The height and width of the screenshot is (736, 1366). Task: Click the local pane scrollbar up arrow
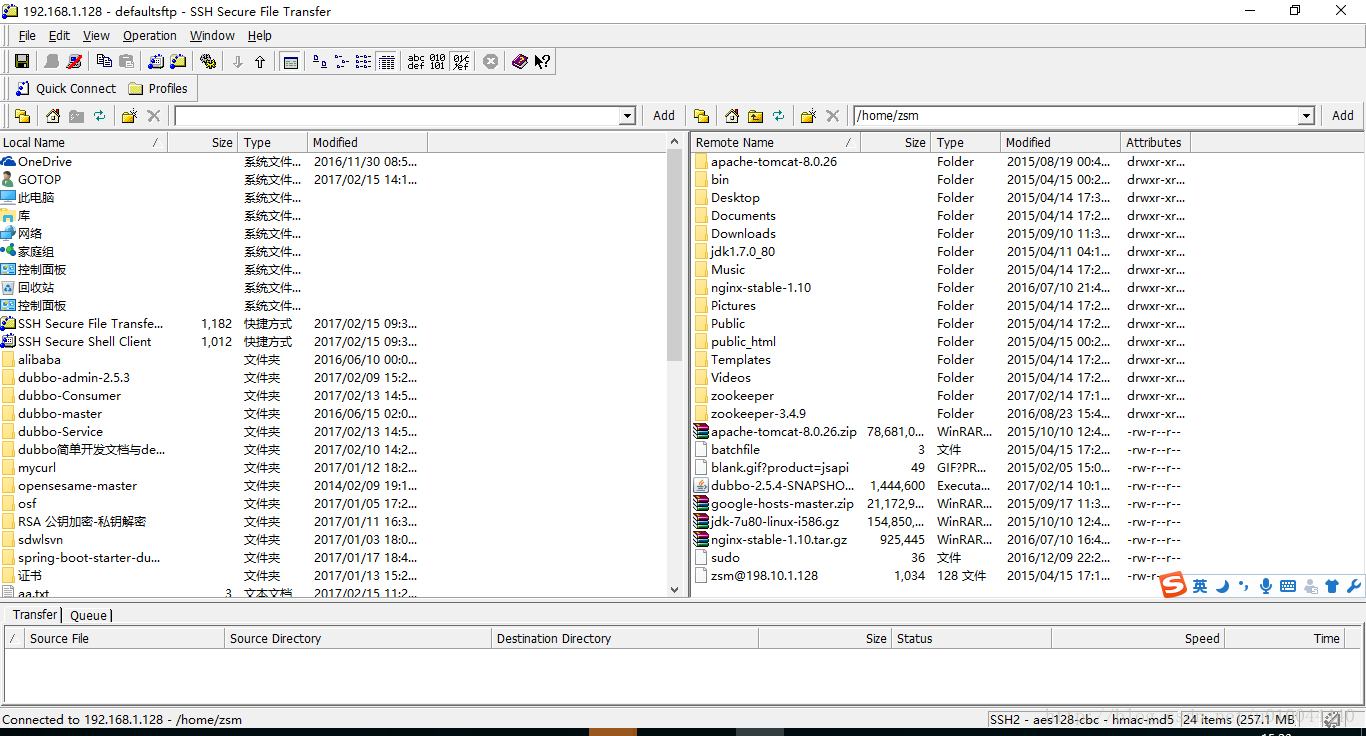point(675,142)
